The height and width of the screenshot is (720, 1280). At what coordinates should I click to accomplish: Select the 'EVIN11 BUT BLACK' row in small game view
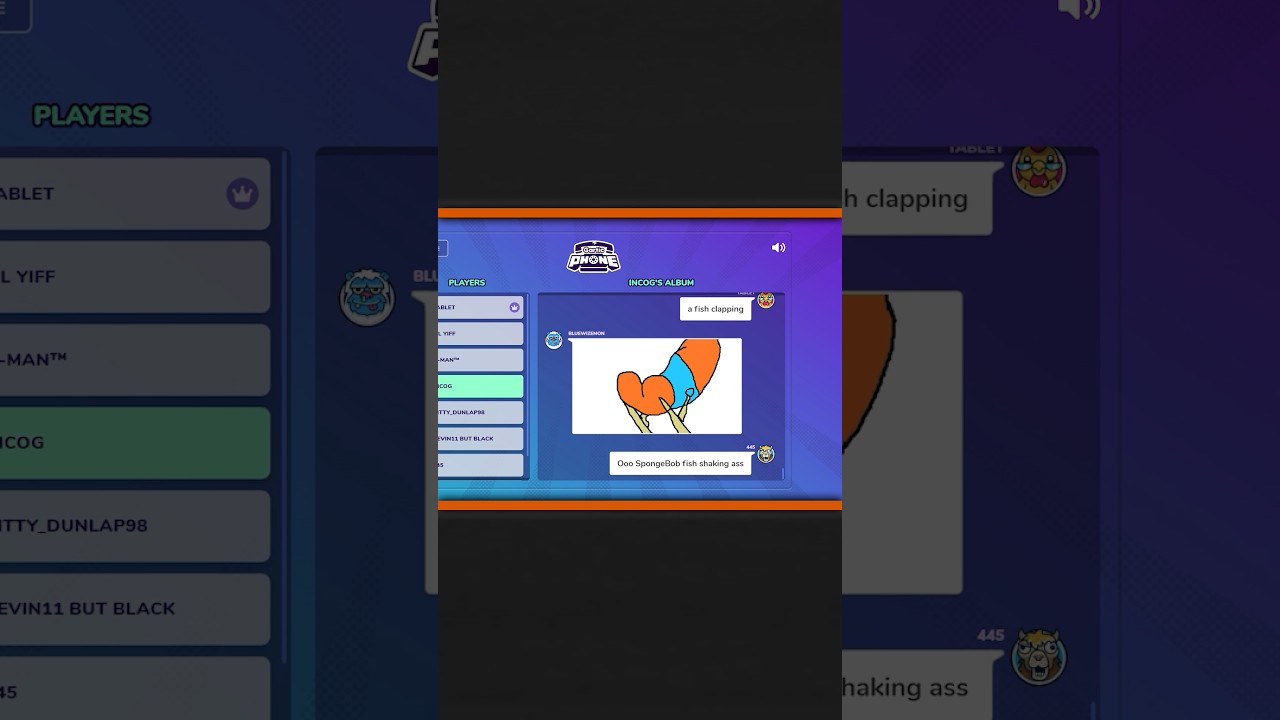pyautogui.click(x=480, y=438)
